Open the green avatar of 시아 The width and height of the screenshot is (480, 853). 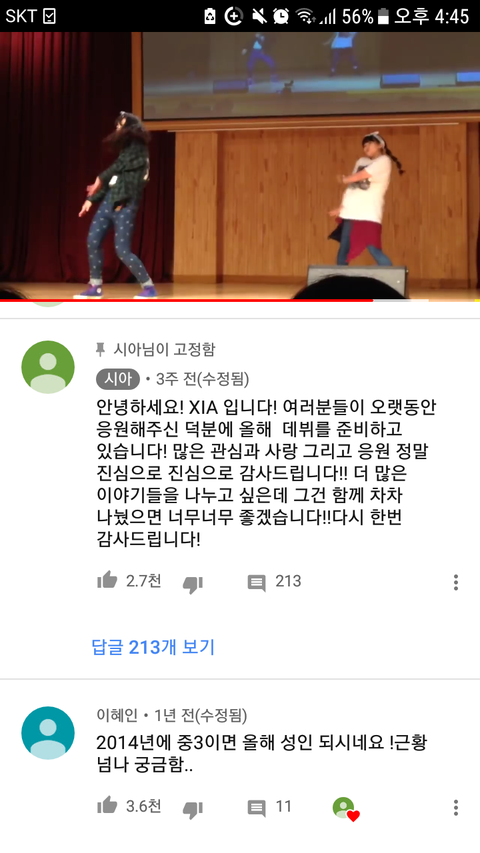48,367
